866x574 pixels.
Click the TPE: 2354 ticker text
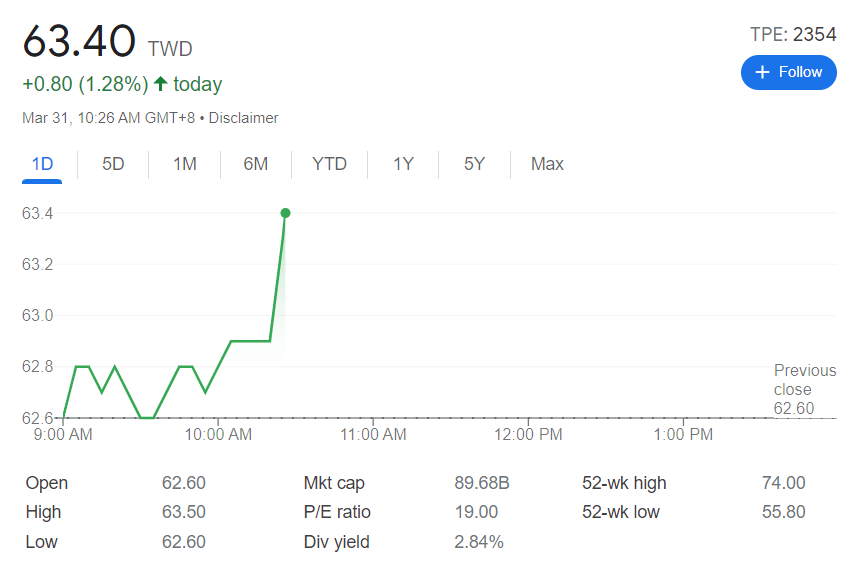click(792, 35)
